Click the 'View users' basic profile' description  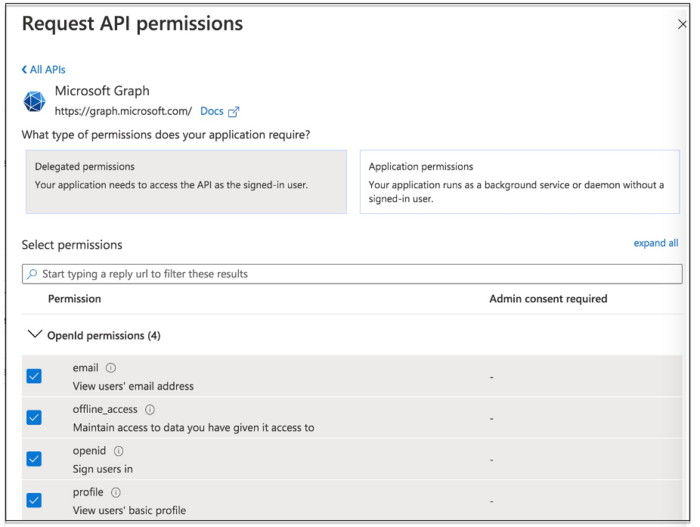[x=129, y=510]
